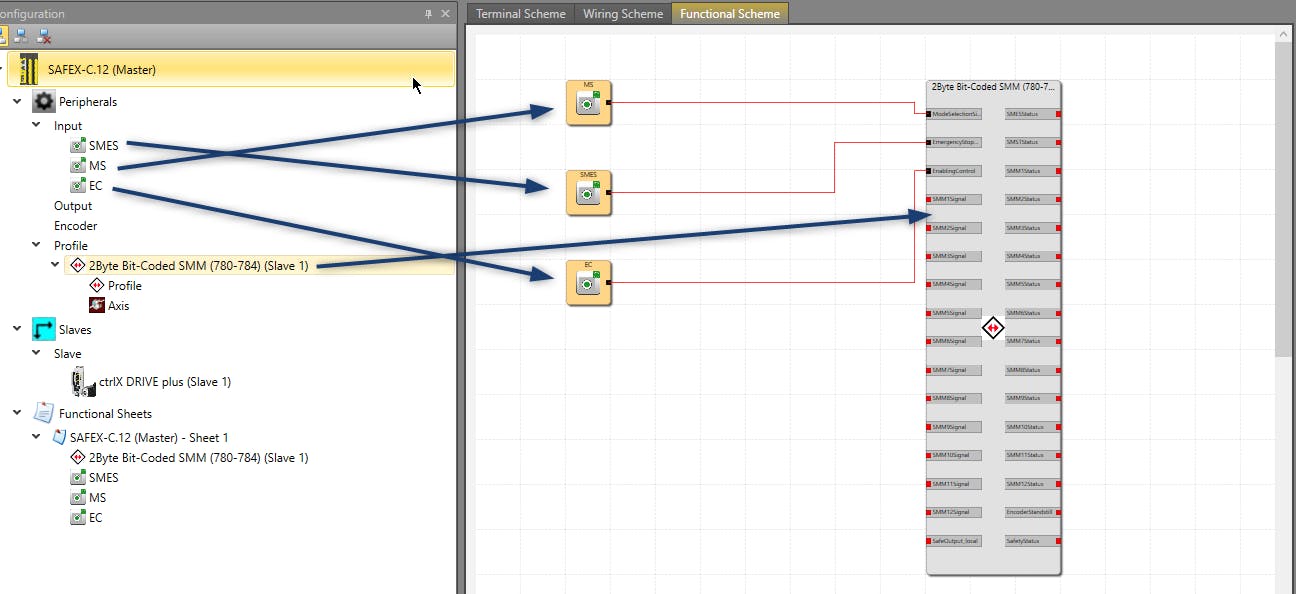Pin the Configuration panel
This screenshot has height=594, width=1296.
point(429,14)
